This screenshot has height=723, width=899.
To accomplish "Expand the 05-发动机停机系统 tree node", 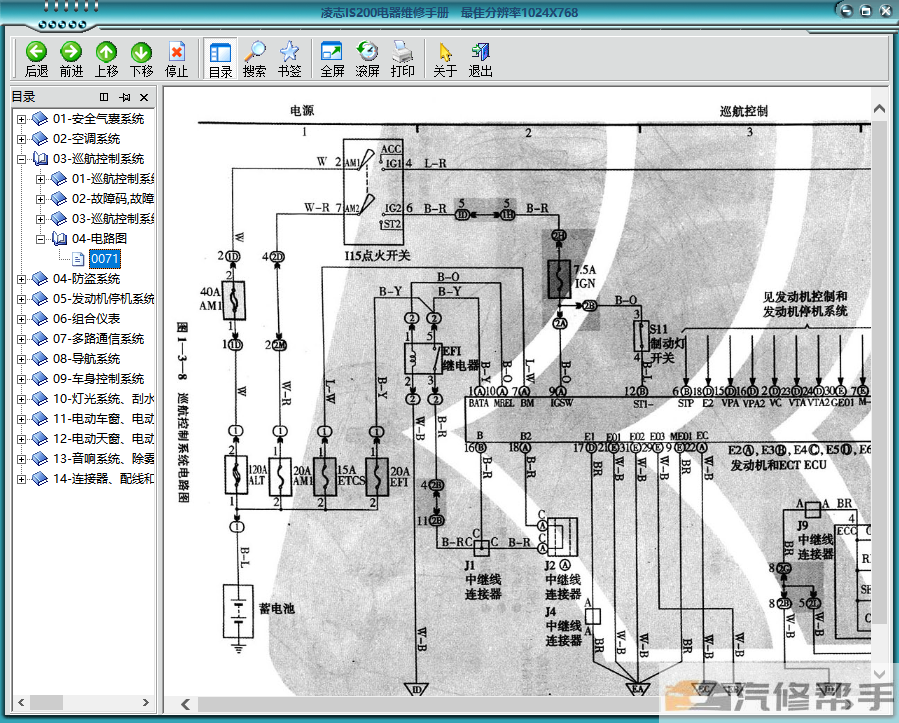I will click(21, 299).
